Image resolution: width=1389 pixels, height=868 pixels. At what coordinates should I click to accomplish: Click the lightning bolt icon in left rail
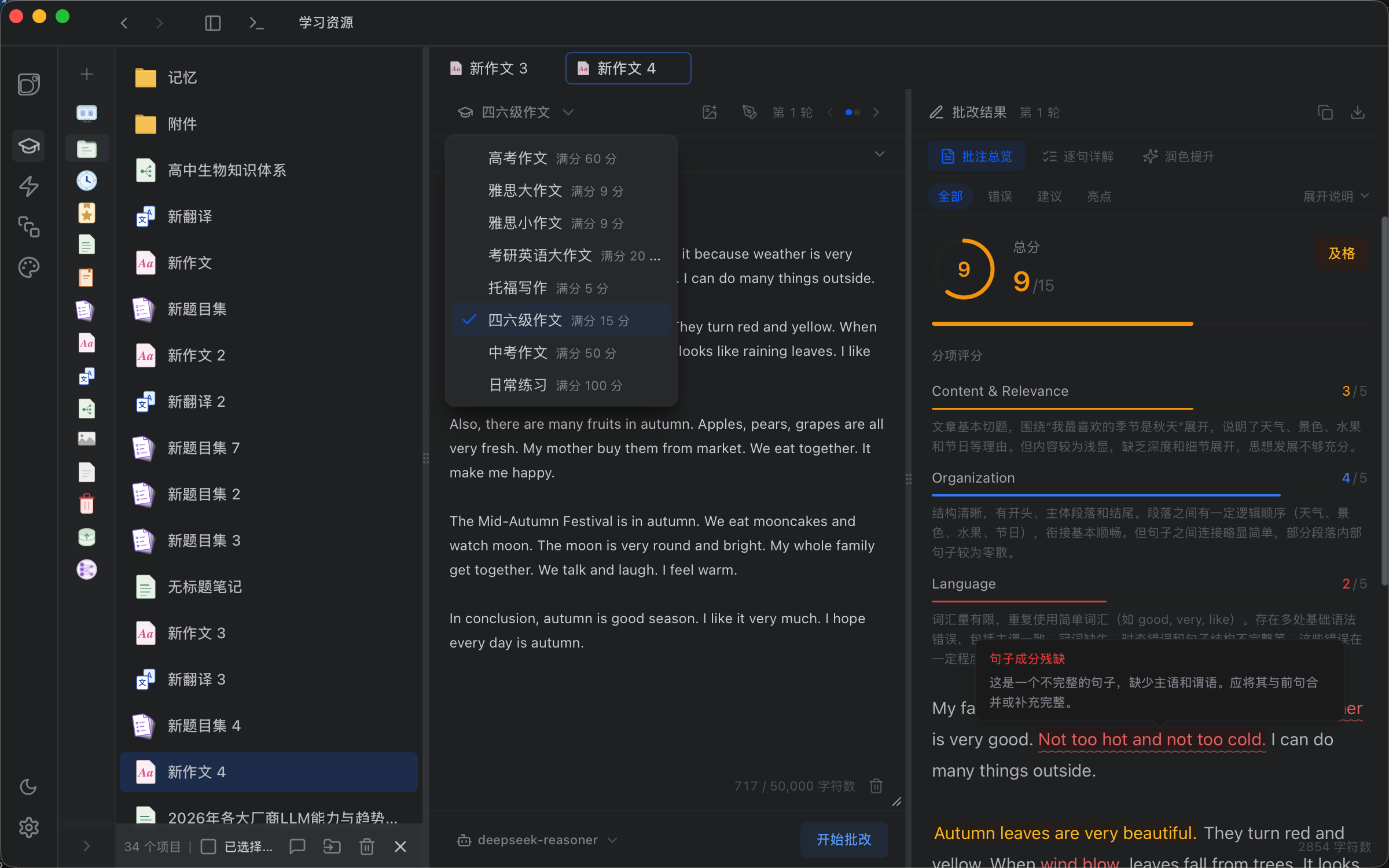tap(28, 186)
